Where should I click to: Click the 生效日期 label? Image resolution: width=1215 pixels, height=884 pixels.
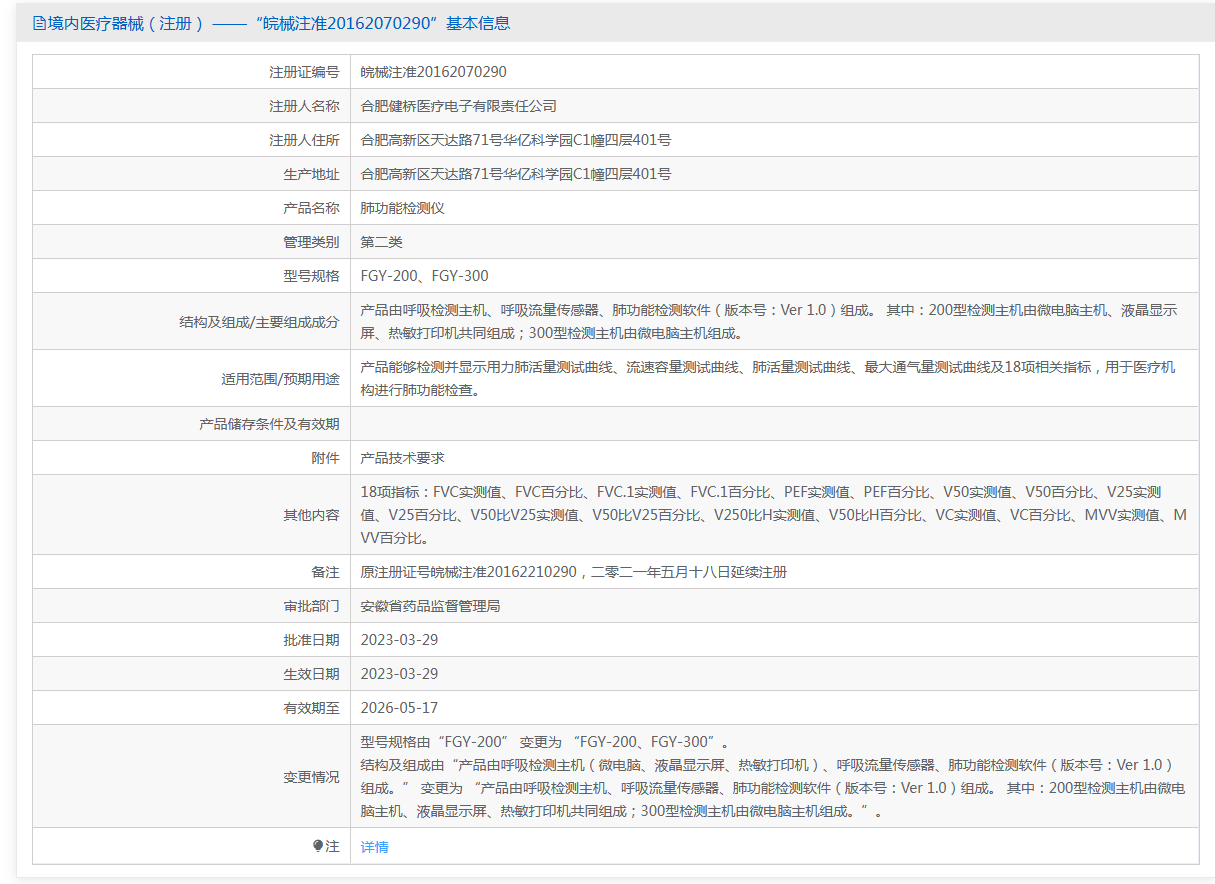pyautogui.click(x=311, y=674)
